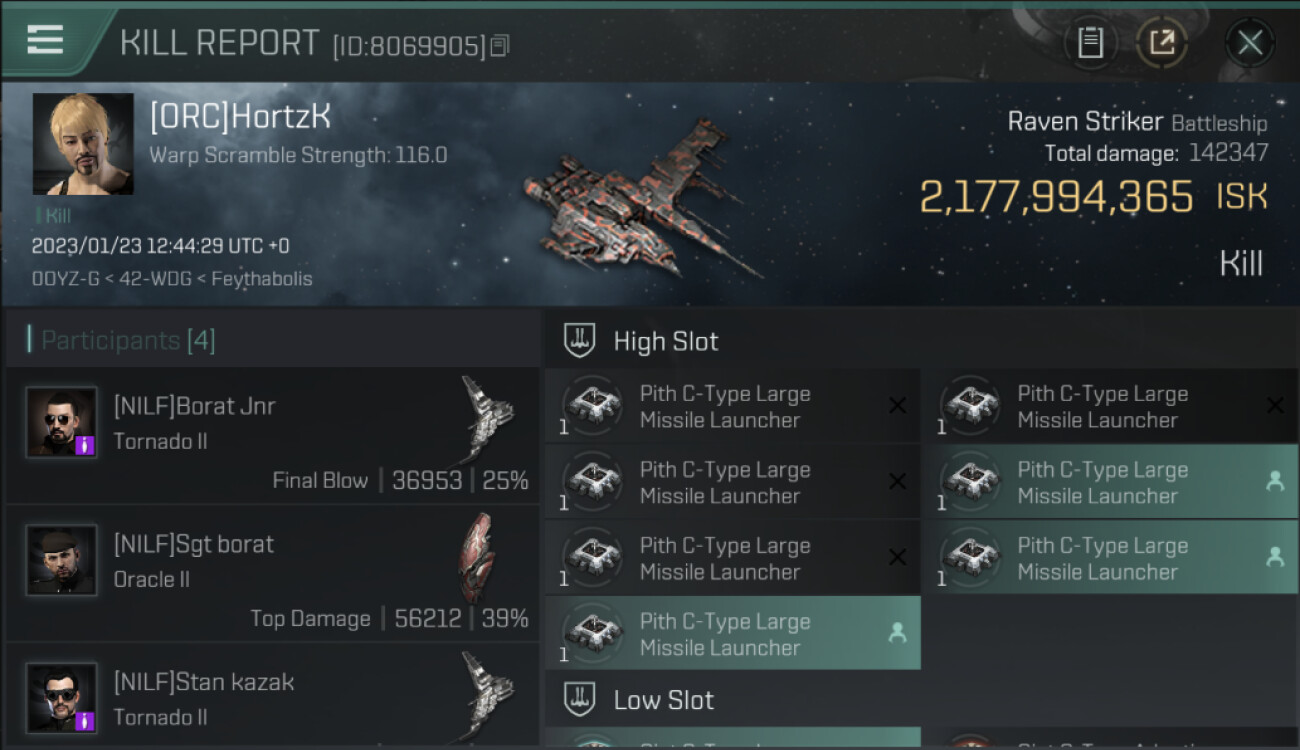Select bottom highlighted launcher in left column
The height and width of the screenshot is (750, 1300).
coord(732,634)
